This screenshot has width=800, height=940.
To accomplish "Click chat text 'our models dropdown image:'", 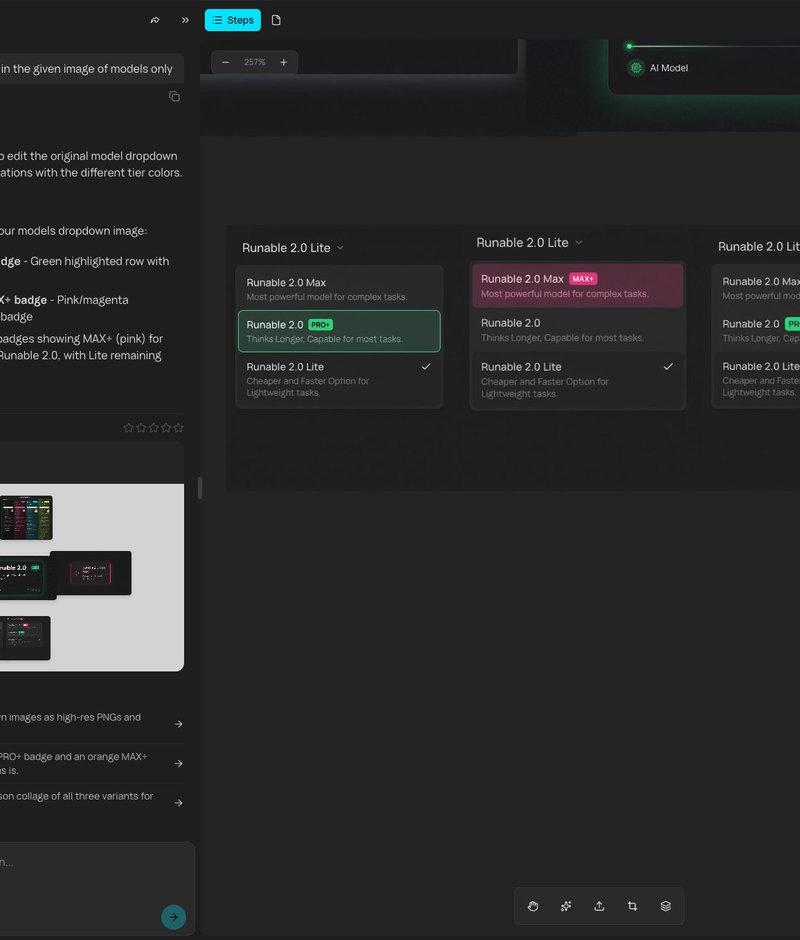I will click(x=73, y=230).
